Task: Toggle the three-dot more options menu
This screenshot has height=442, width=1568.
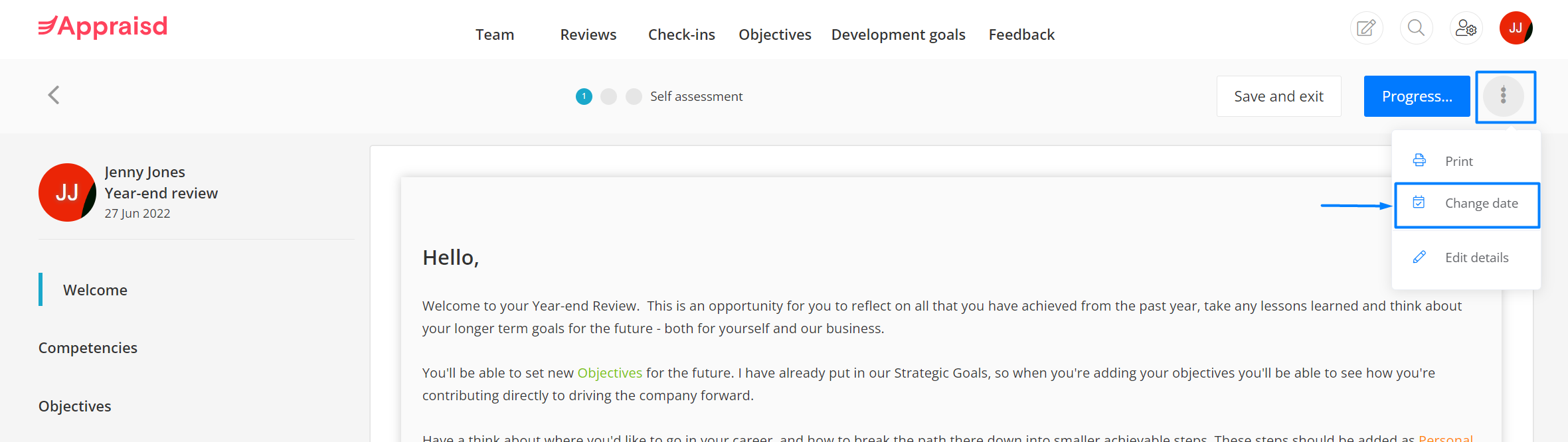Action: (1504, 96)
